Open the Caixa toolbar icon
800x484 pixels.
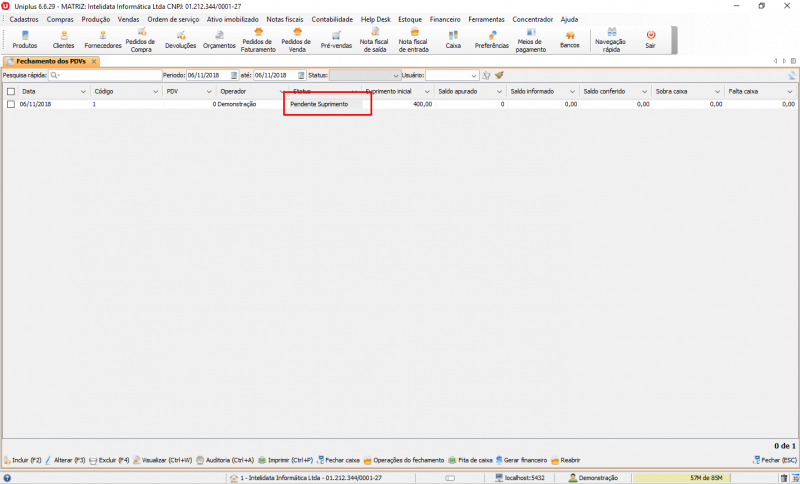[x=453, y=40]
